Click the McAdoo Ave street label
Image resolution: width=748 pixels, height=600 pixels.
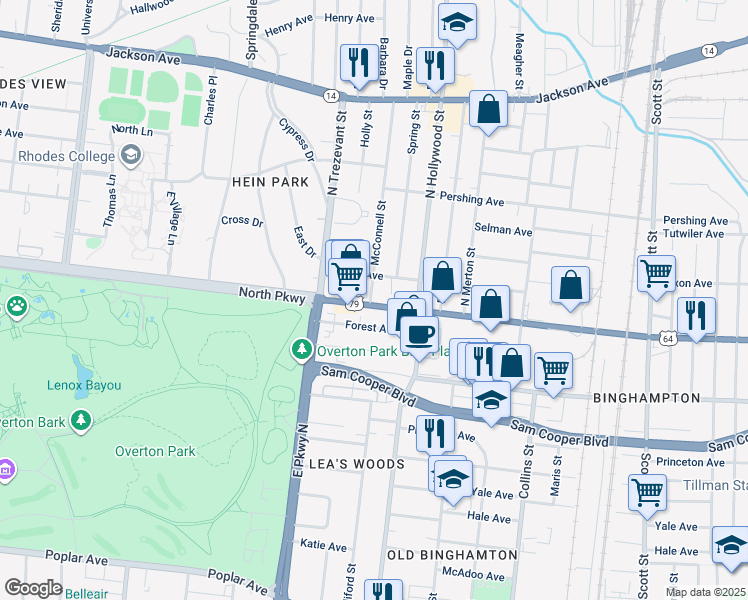[473, 574]
